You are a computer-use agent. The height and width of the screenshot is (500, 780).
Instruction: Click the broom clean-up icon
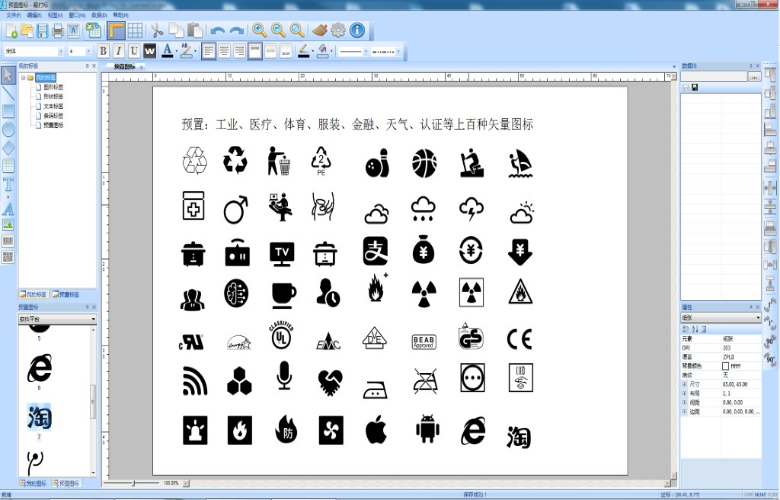[320, 30]
